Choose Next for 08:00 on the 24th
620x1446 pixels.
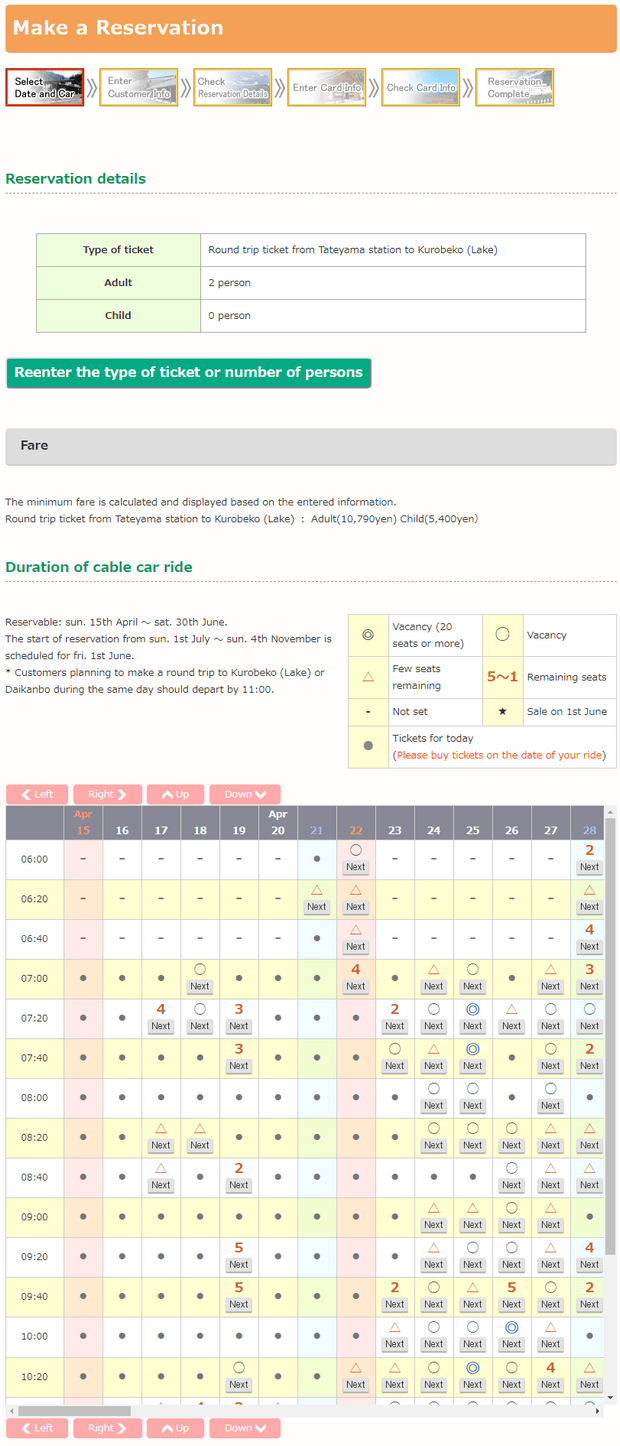(434, 1106)
